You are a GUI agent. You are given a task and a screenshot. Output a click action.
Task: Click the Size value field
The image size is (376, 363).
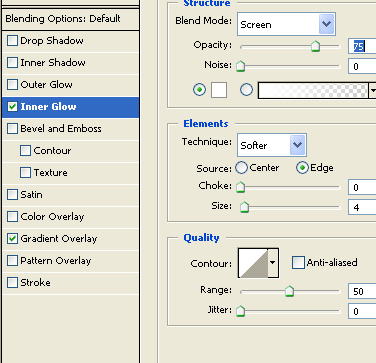coord(362,207)
